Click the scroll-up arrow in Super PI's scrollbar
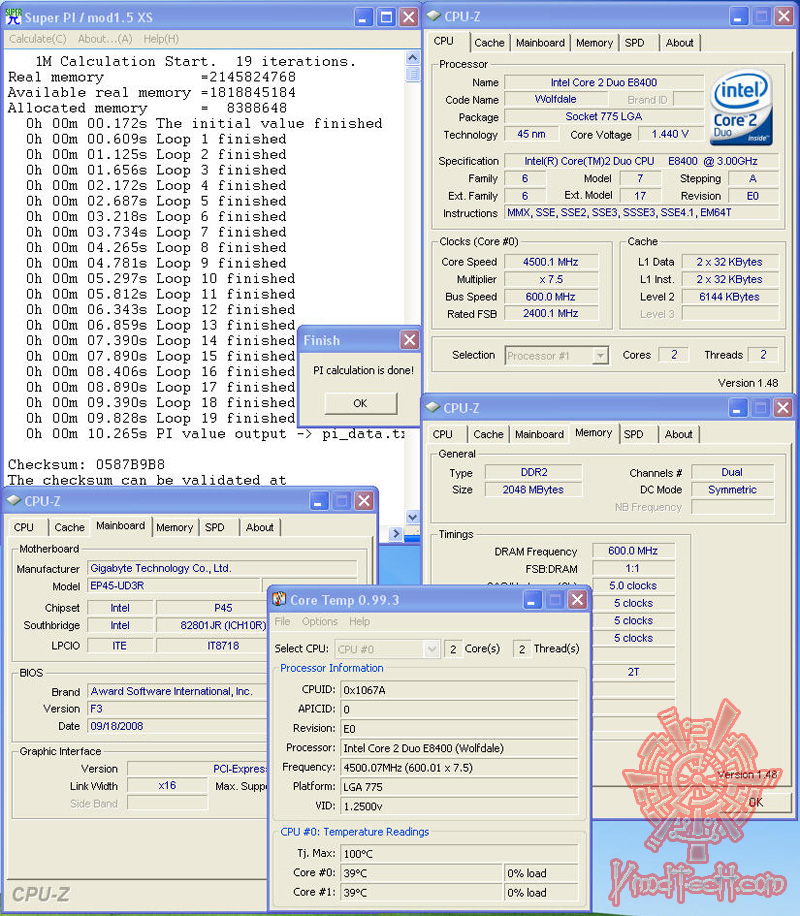 coord(412,57)
